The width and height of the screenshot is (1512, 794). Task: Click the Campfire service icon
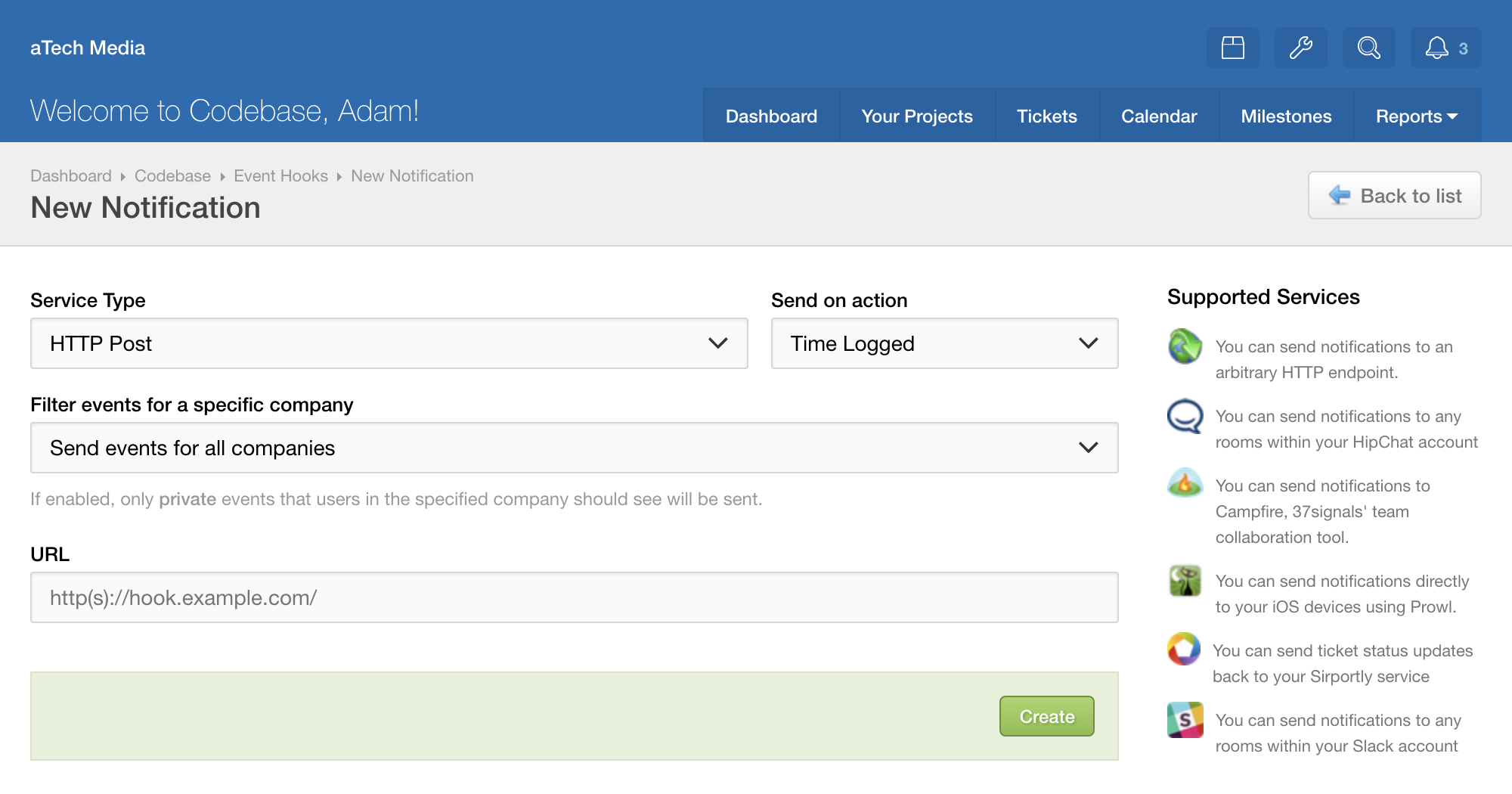[1185, 483]
